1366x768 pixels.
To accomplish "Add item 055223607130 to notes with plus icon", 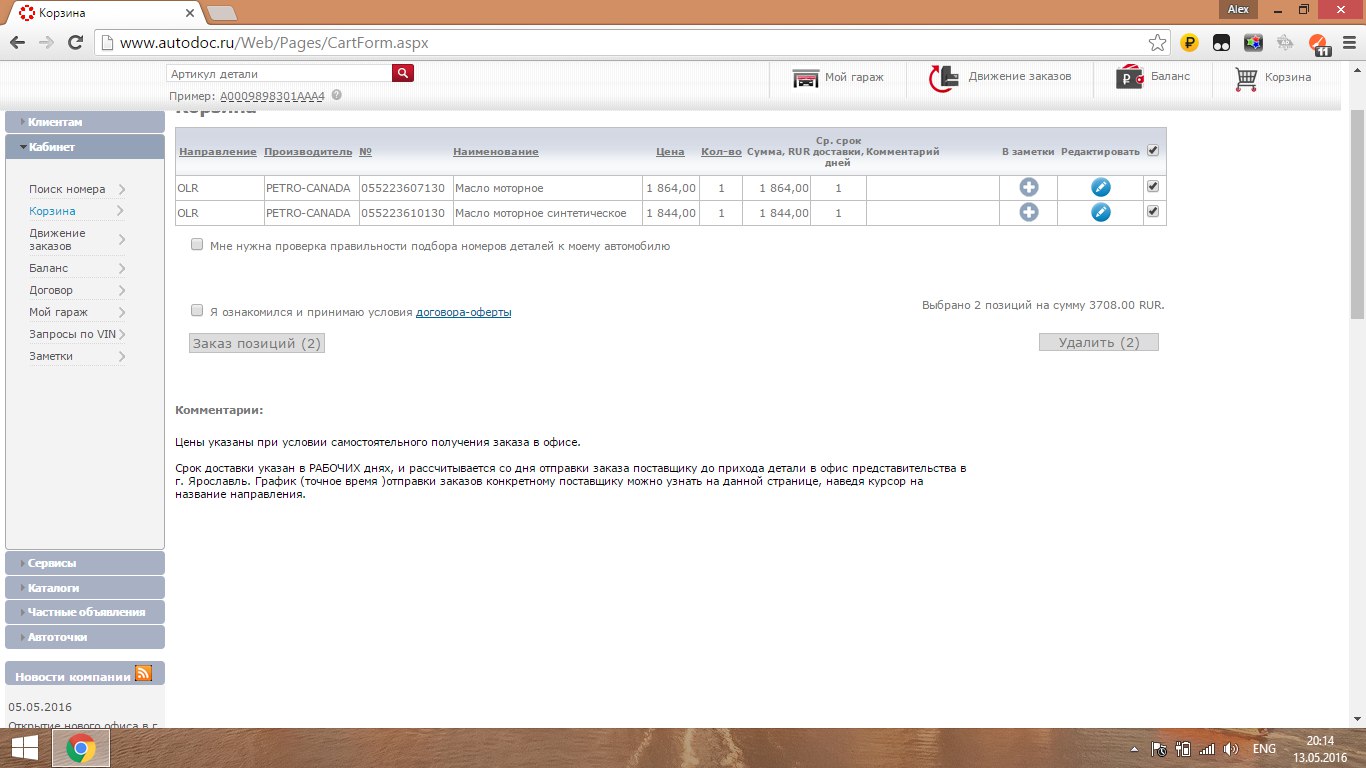I will point(1029,187).
